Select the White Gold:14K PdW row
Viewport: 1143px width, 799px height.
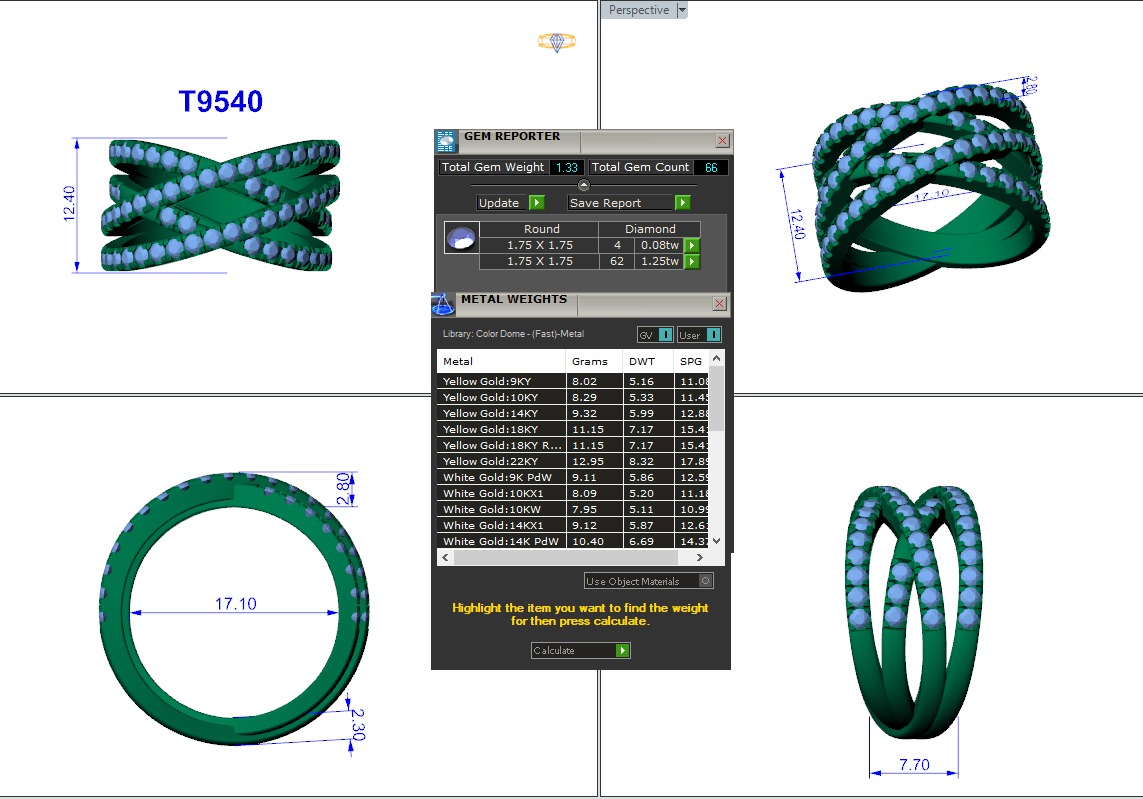point(573,541)
